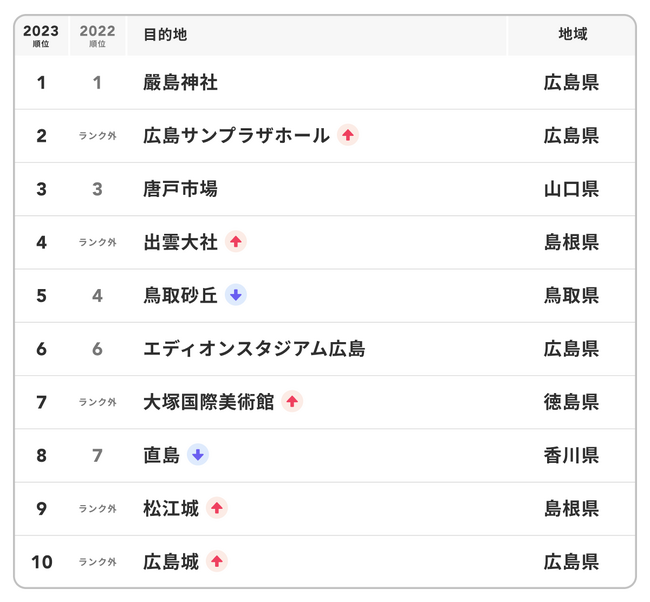The width and height of the screenshot is (650, 602).
Task: Click 徳島県 in the region column
Action: (571, 402)
